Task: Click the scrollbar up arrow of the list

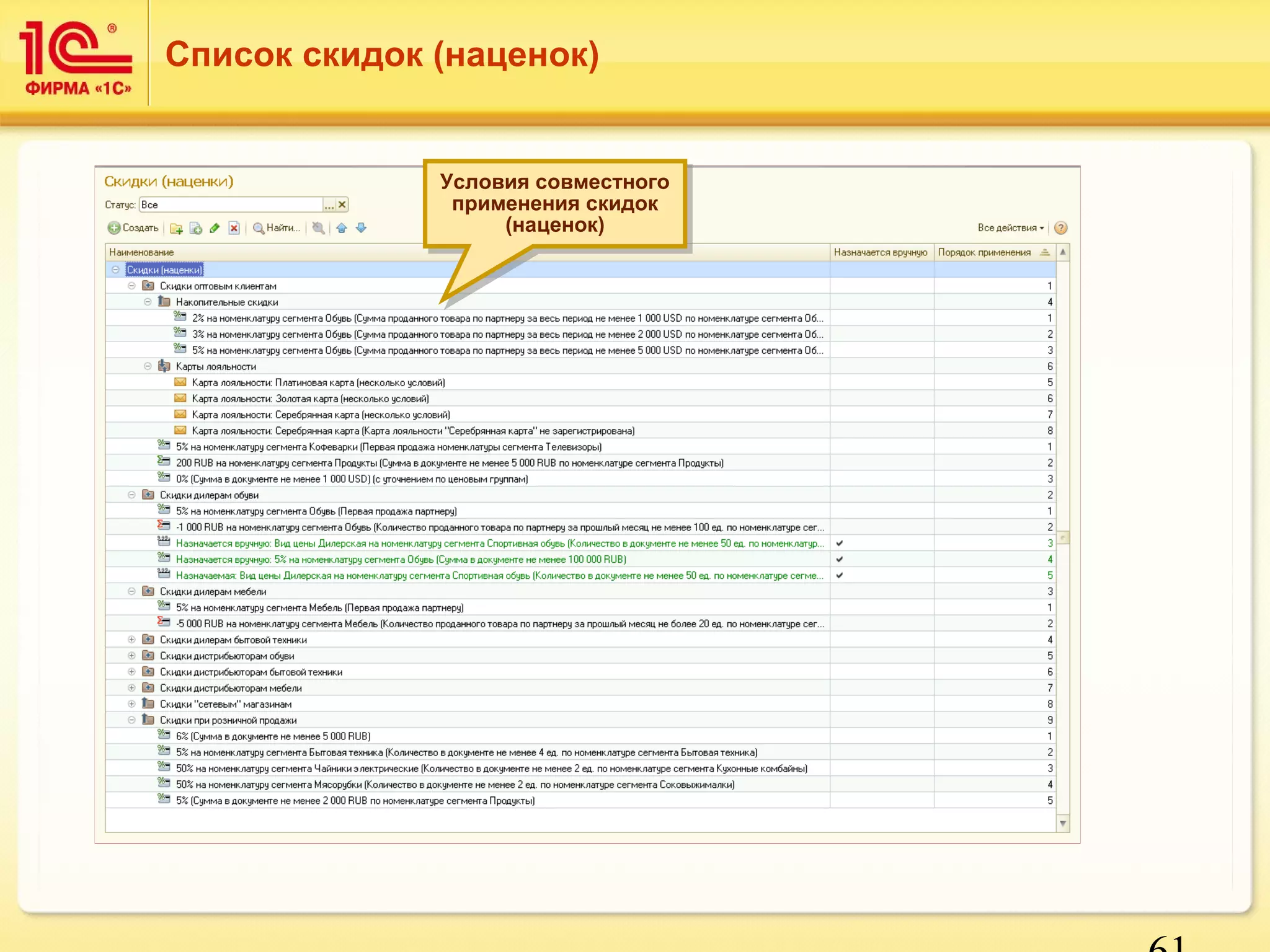Action: coord(1063,252)
